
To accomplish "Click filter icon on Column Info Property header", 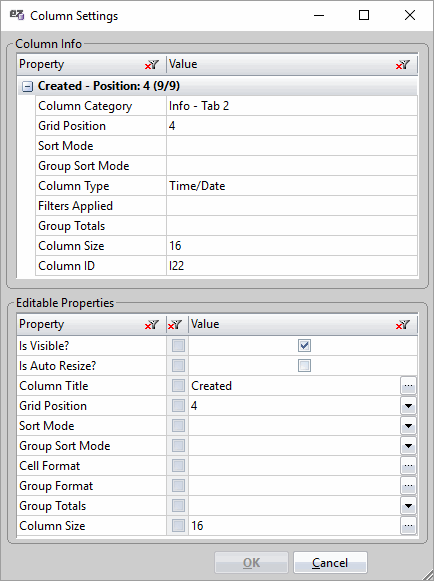I will click(152, 65).
